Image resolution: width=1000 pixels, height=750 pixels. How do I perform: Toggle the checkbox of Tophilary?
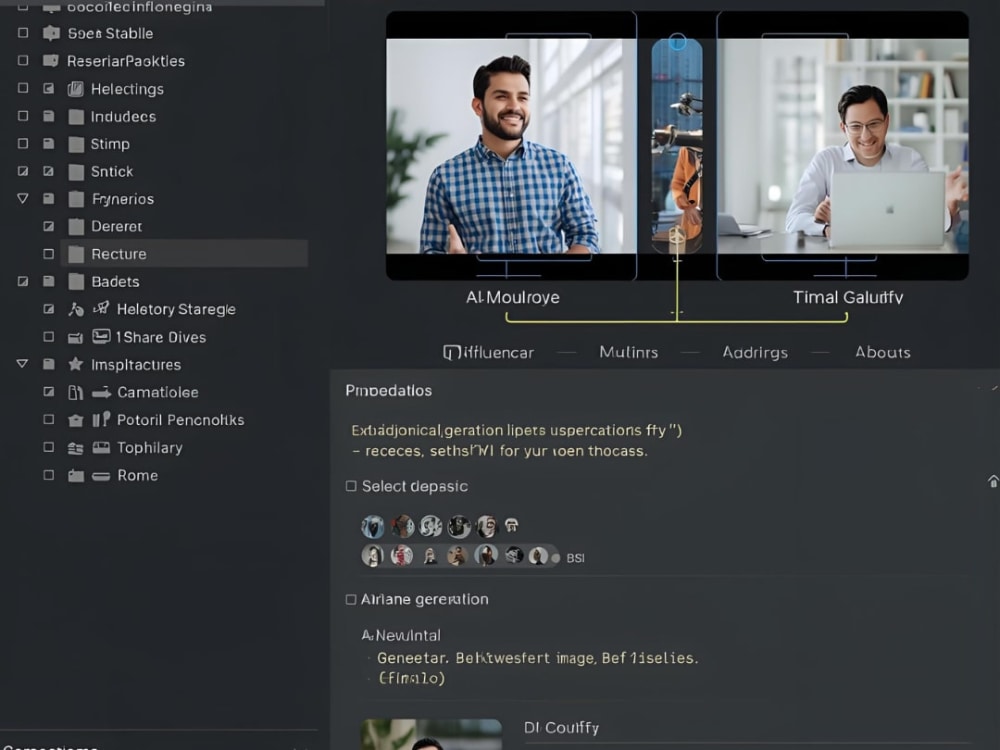coord(48,447)
